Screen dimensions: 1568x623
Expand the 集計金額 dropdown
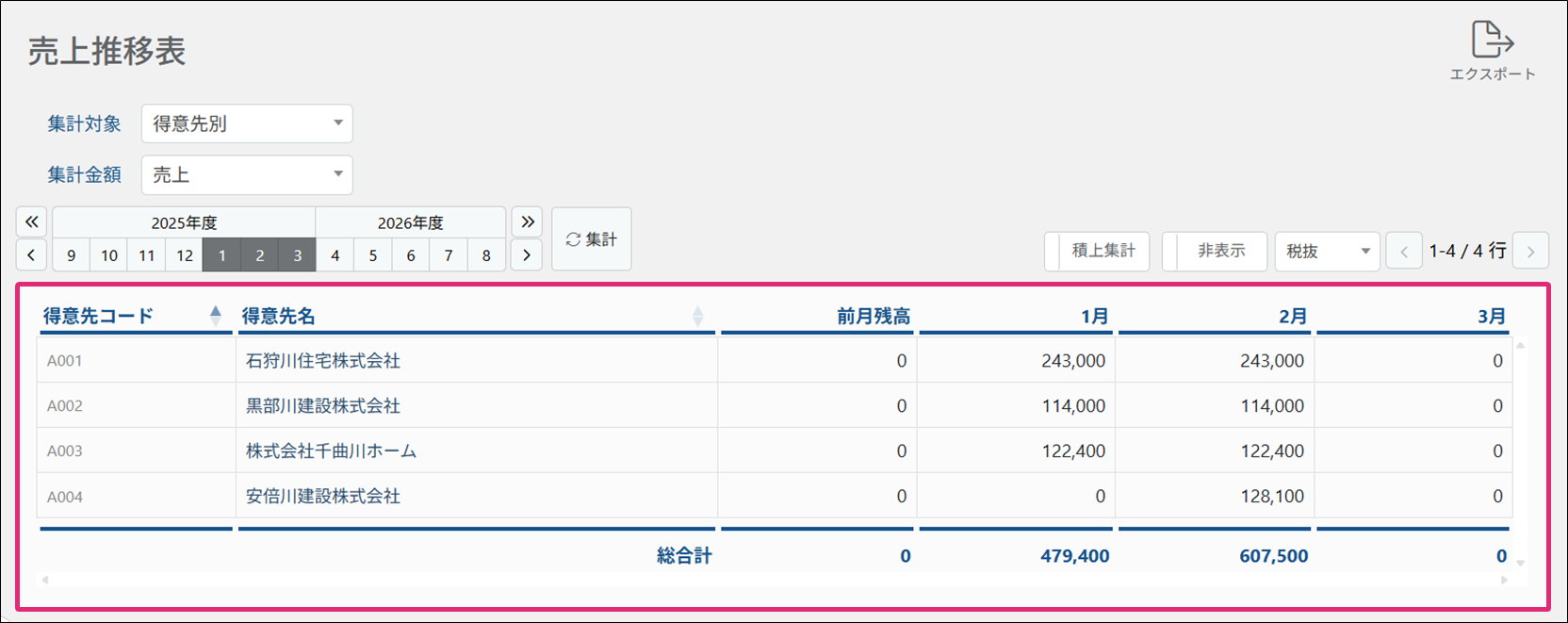[x=247, y=175]
